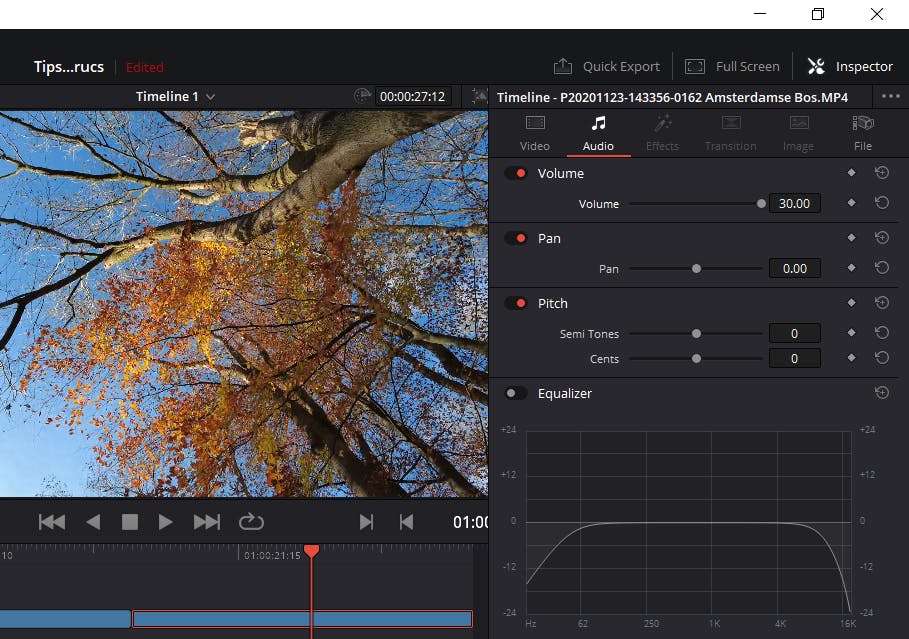Click the Semi Tones slider handle
This screenshot has width=909, height=639.
pos(696,333)
